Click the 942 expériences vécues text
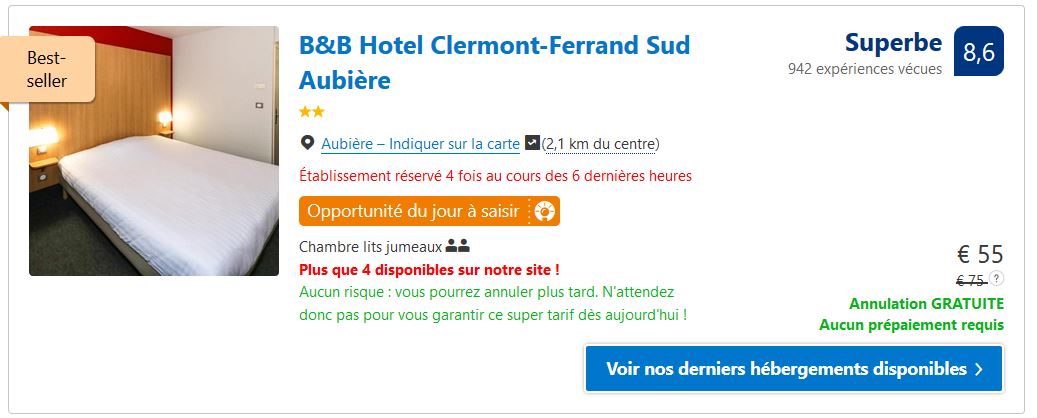Image resolution: width=1037 pixels, height=418 pixels. coord(864,69)
